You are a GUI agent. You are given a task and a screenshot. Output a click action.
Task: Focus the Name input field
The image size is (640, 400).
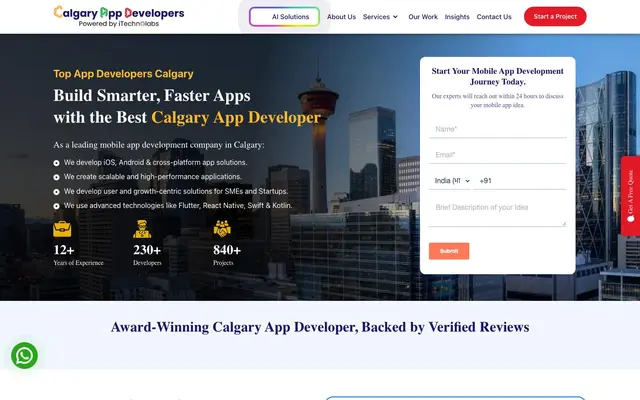tap(498, 129)
